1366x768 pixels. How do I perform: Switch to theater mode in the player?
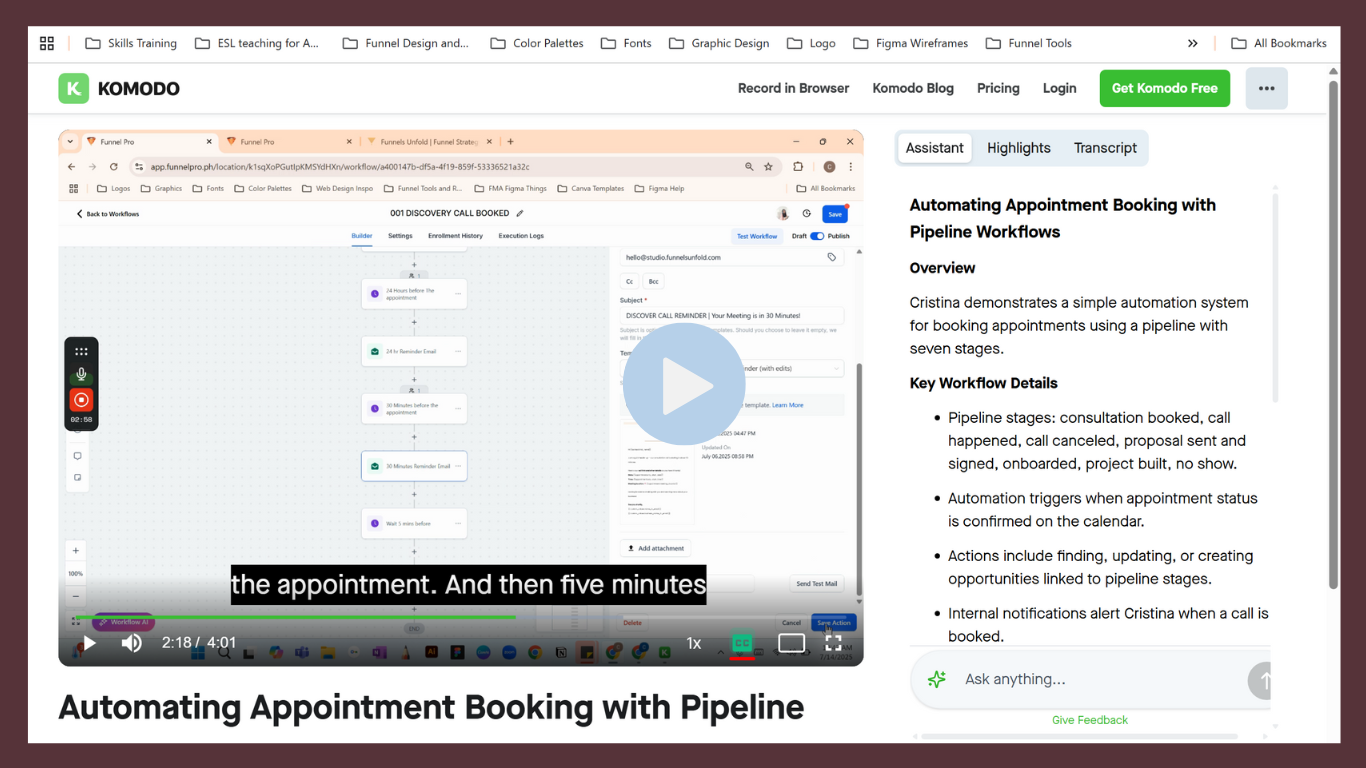791,643
